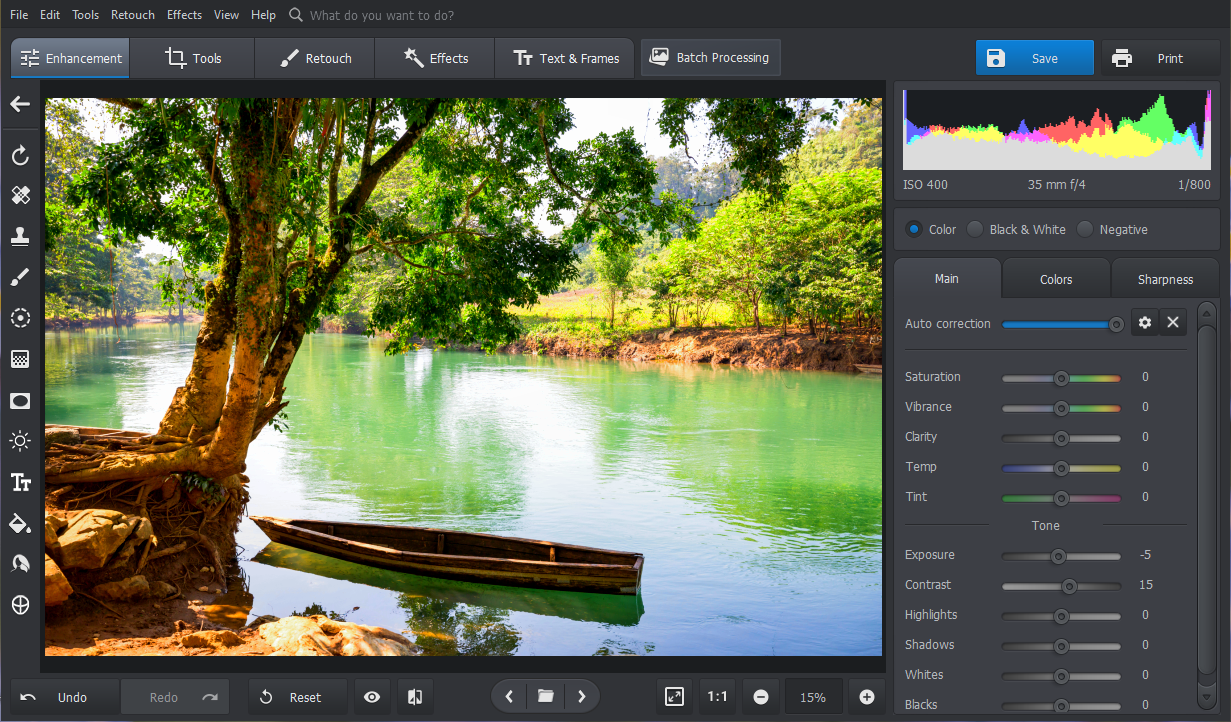Viewport: 1231px width, 722px height.
Task: Open the auto correction settings gear
Action: tap(1145, 323)
